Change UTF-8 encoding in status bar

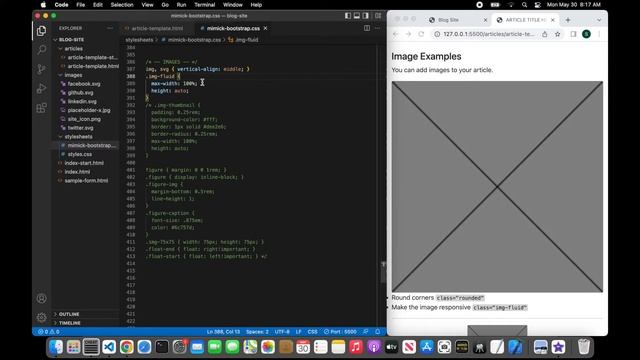pyautogui.click(x=282, y=331)
